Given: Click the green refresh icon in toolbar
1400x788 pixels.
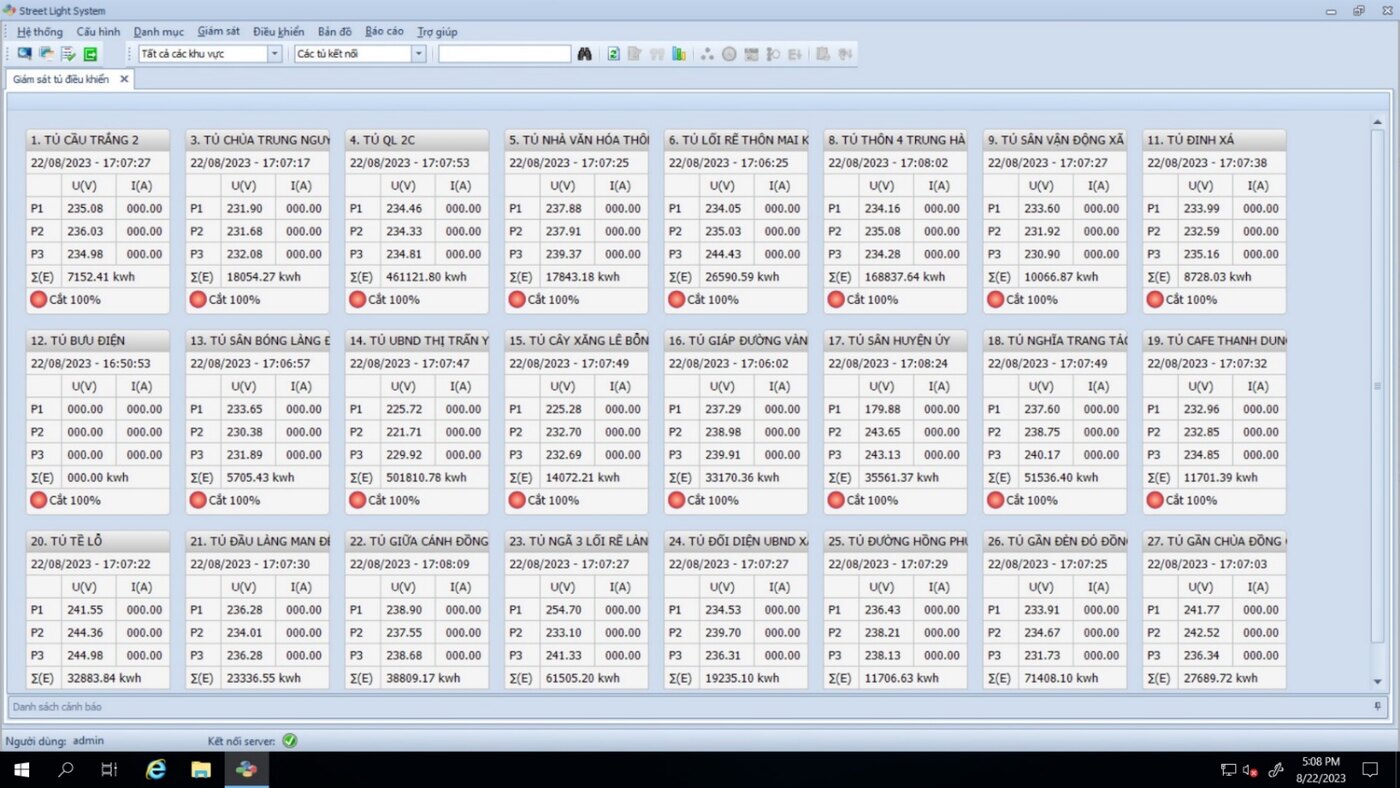Looking at the screenshot, I should point(613,54).
